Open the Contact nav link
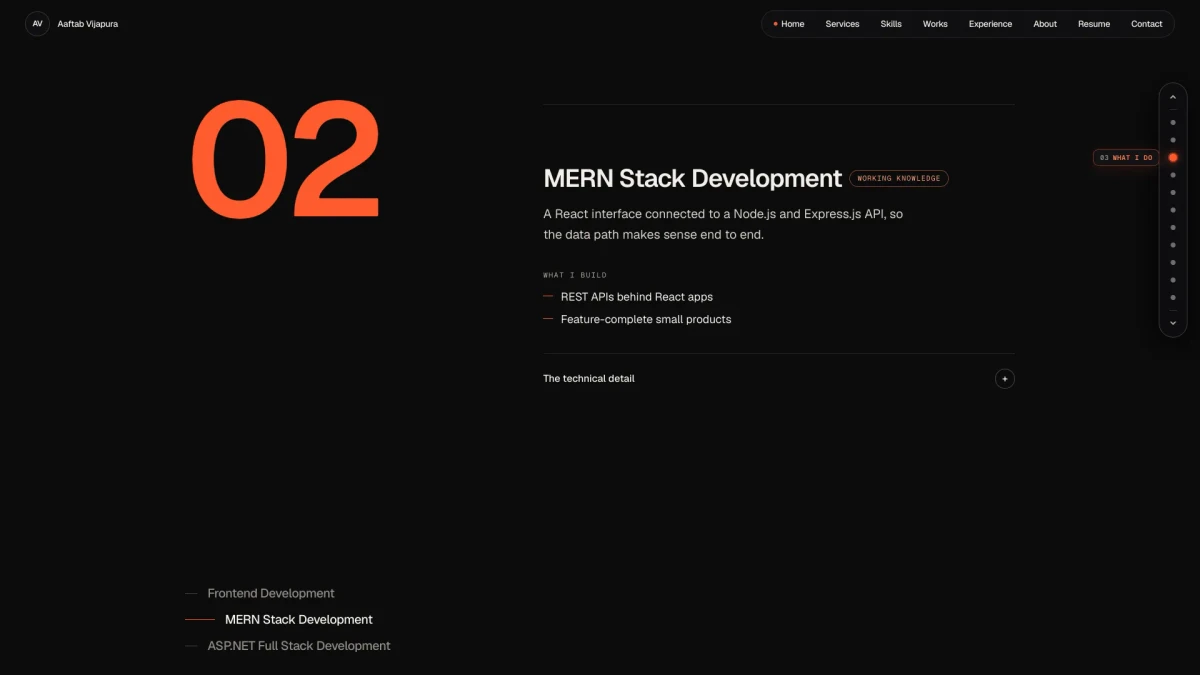The image size is (1200, 675). [1147, 24]
